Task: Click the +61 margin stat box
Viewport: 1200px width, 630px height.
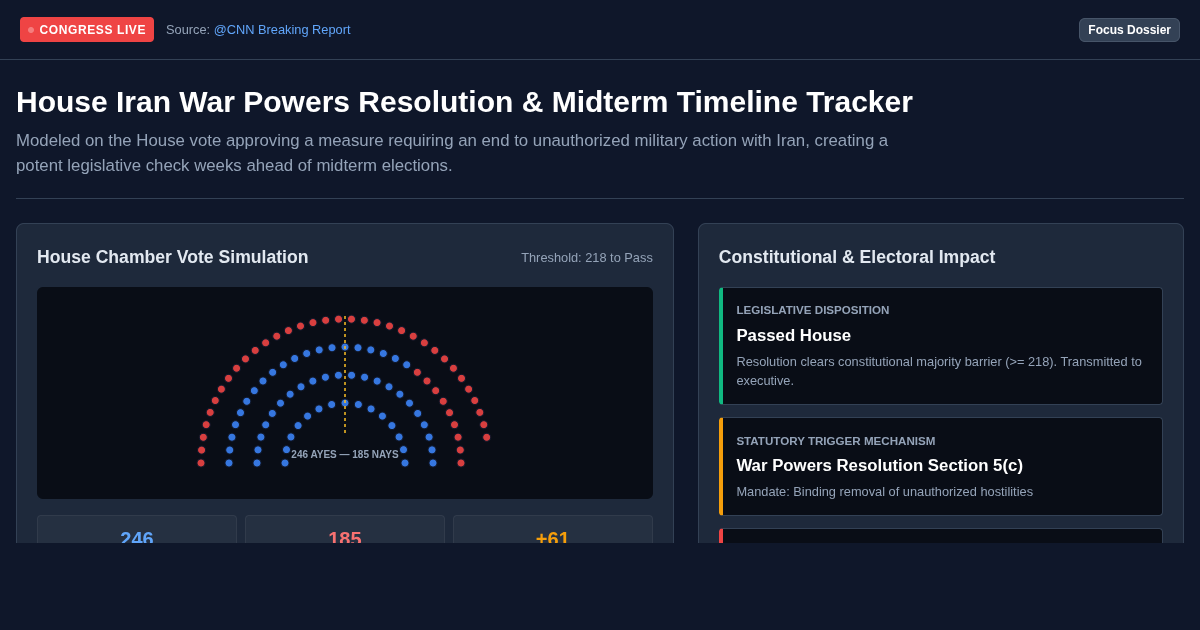Action: click(x=553, y=530)
